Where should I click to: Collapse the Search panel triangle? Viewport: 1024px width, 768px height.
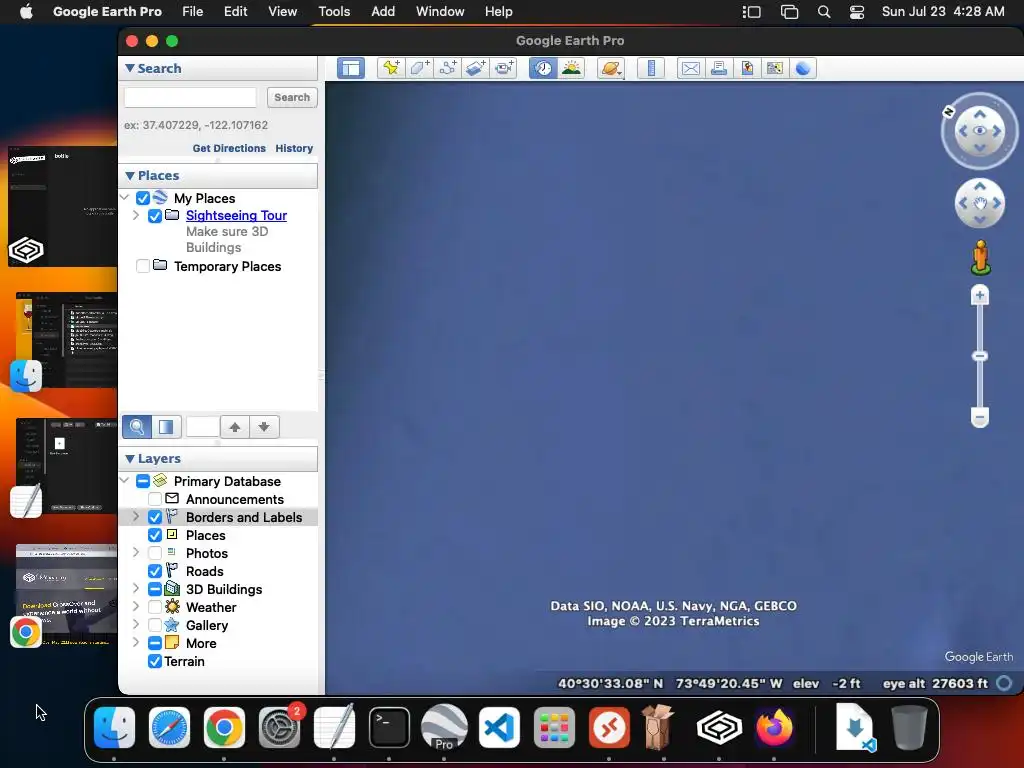tap(130, 68)
